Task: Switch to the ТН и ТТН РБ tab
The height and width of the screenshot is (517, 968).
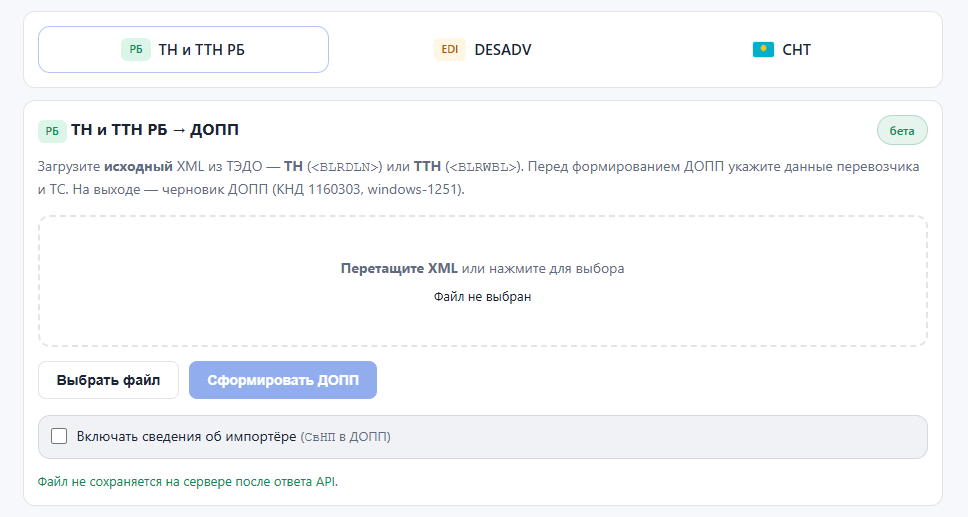Action: tap(183, 49)
